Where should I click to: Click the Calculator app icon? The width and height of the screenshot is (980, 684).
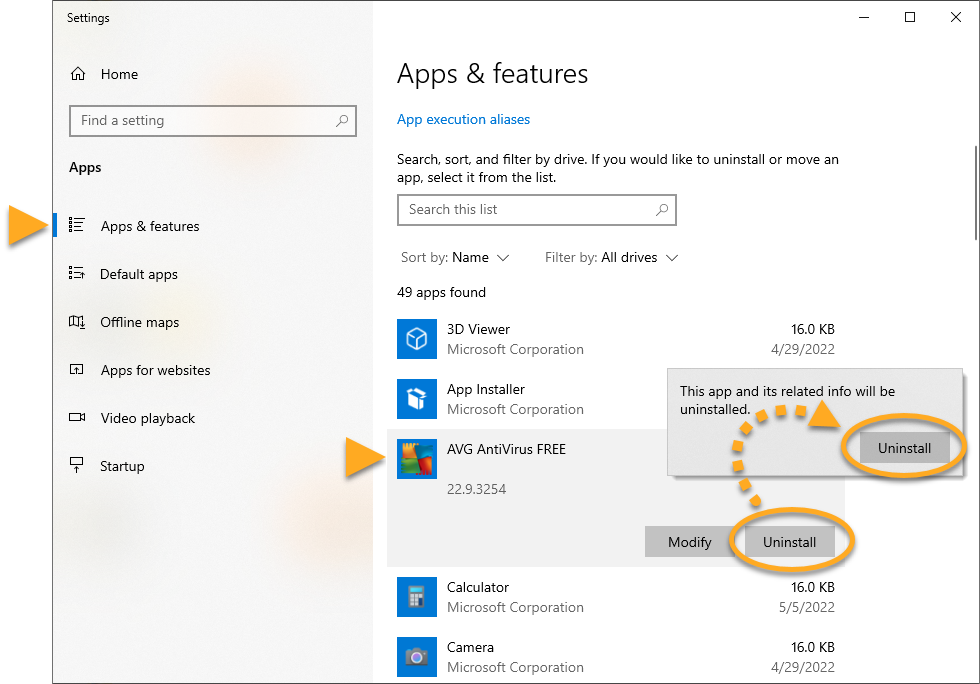pos(416,597)
